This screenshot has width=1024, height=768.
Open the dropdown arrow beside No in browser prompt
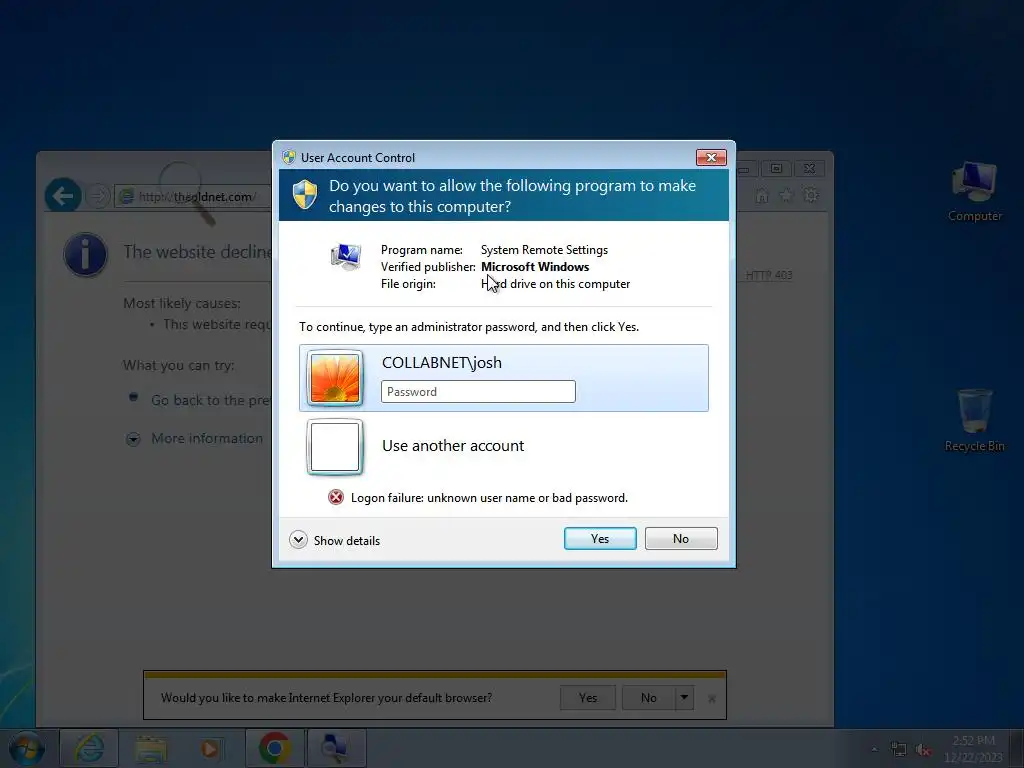(684, 697)
